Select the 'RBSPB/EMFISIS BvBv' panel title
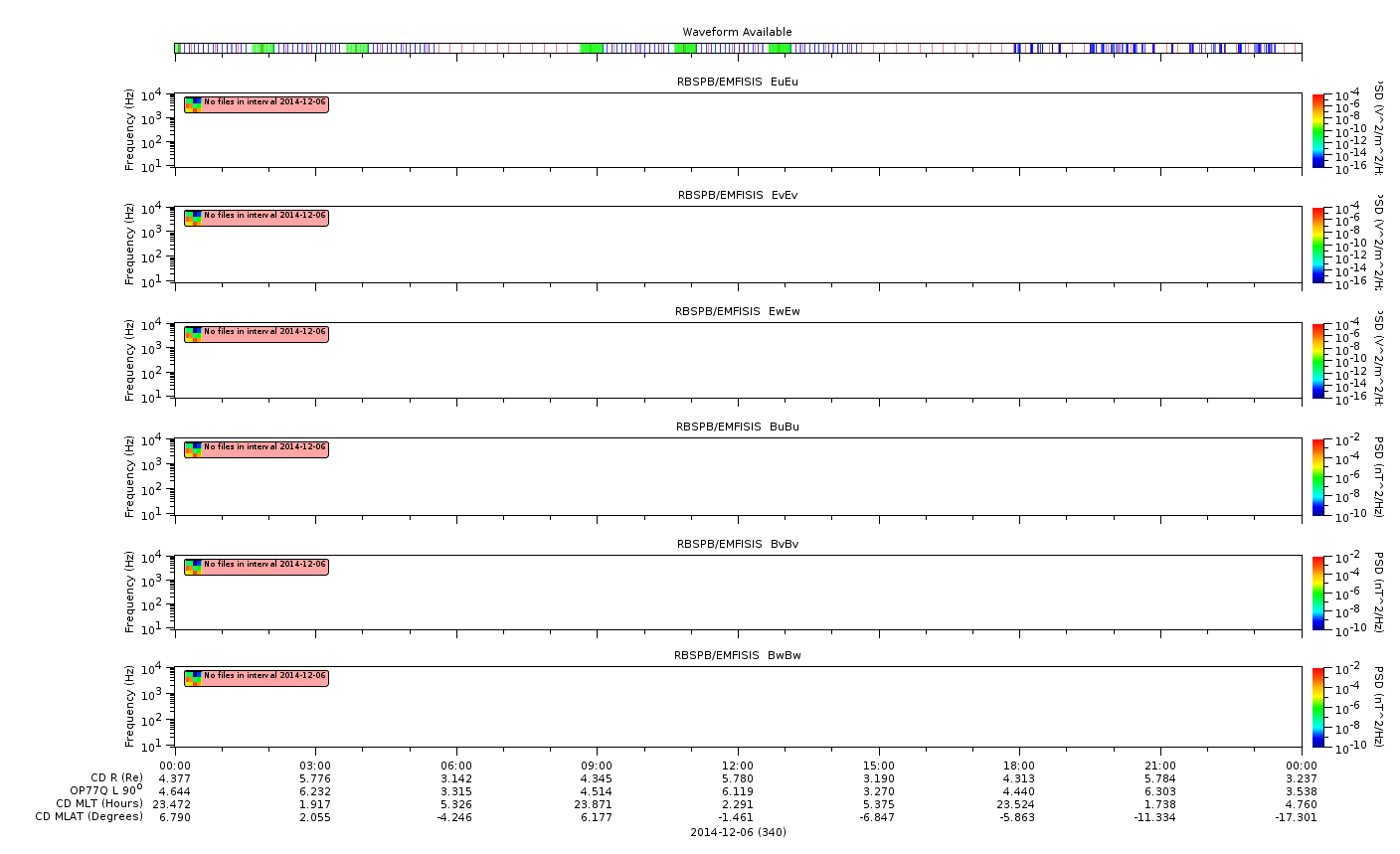 pyautogui.click(x=737, y=544)
